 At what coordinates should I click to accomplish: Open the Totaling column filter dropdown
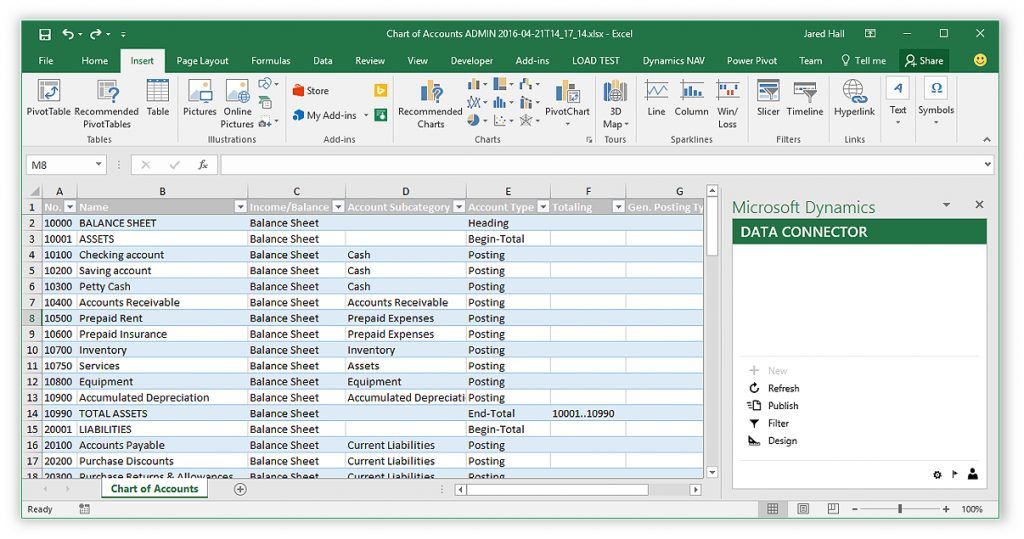(x=618, y=207)
